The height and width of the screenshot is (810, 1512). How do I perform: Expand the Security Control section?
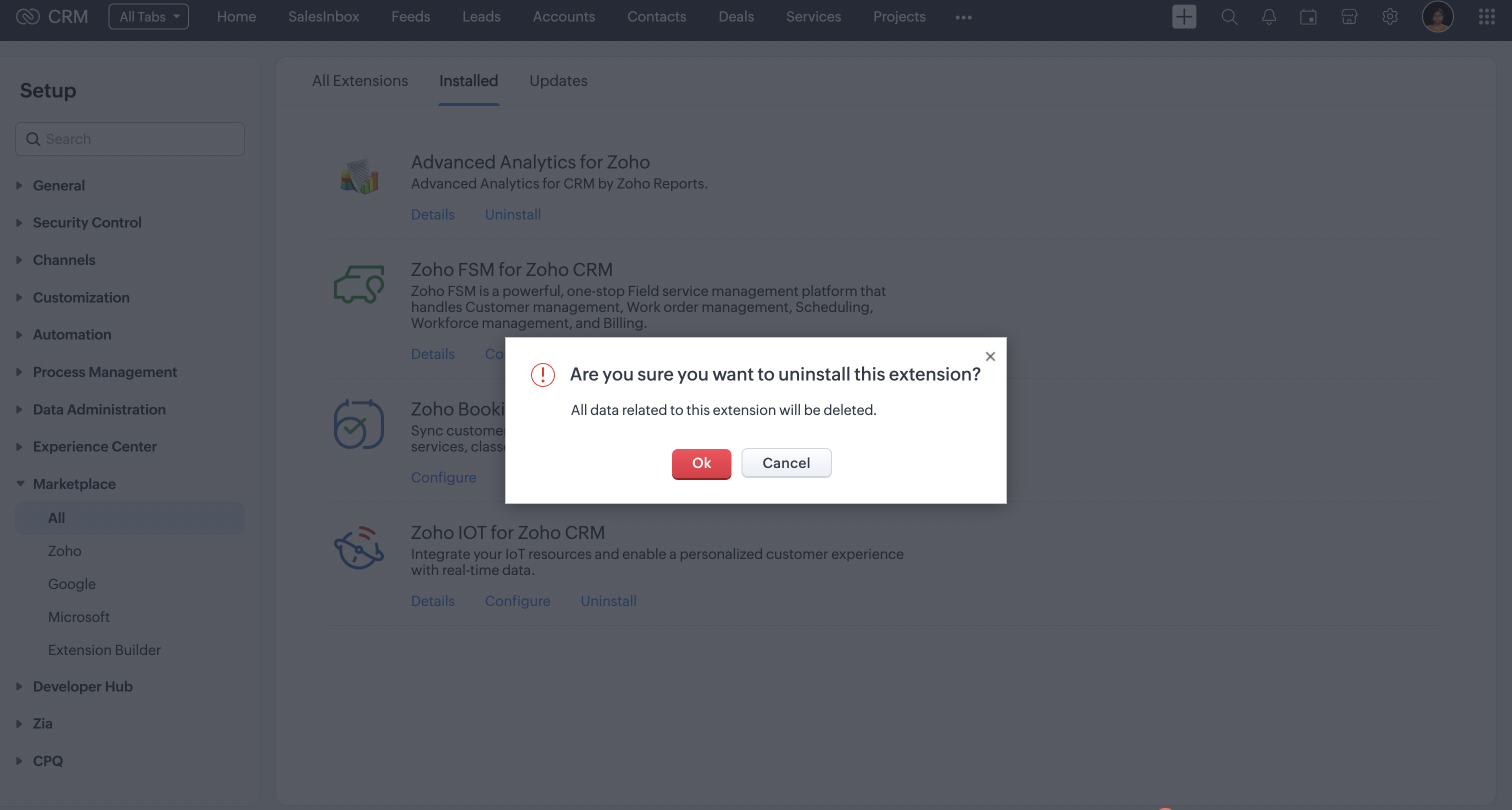point(87,222)
